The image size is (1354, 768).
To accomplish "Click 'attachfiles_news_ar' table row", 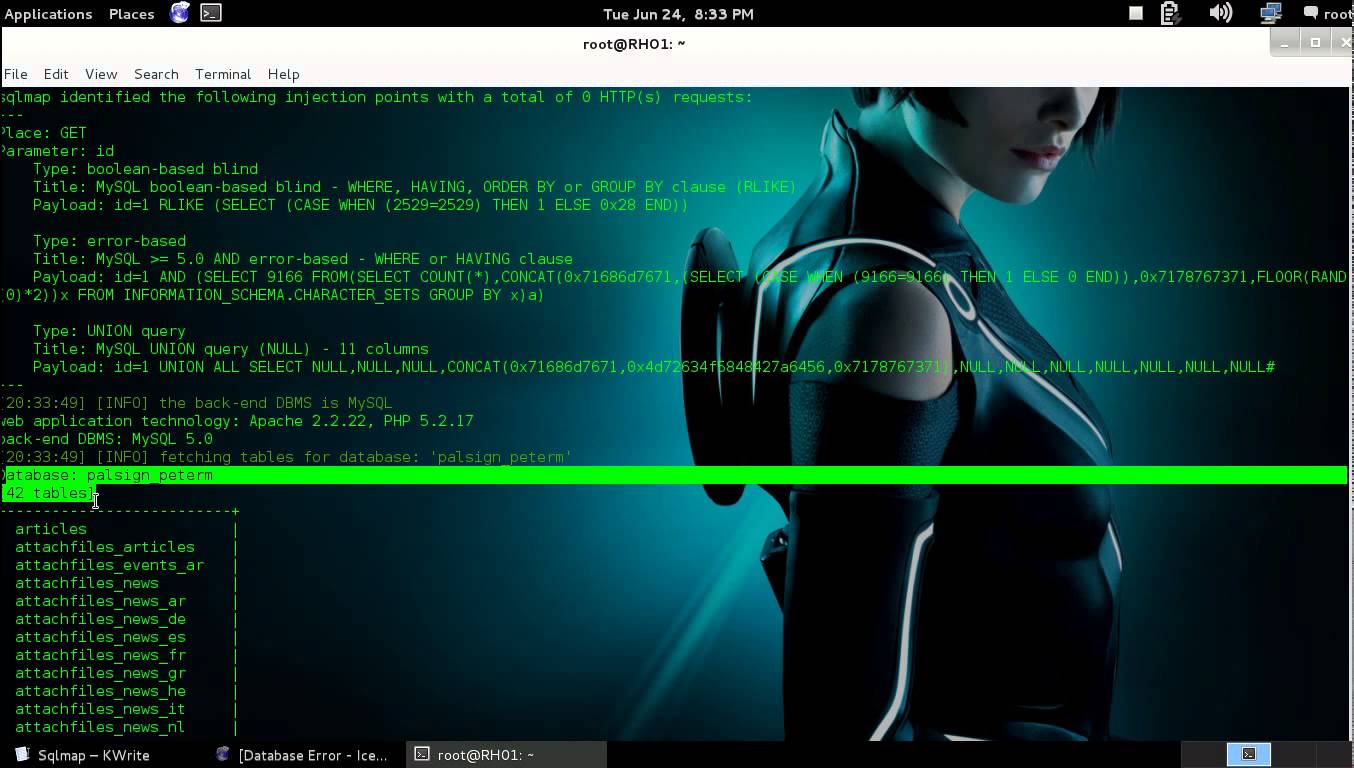I will (x=100, y=601).
